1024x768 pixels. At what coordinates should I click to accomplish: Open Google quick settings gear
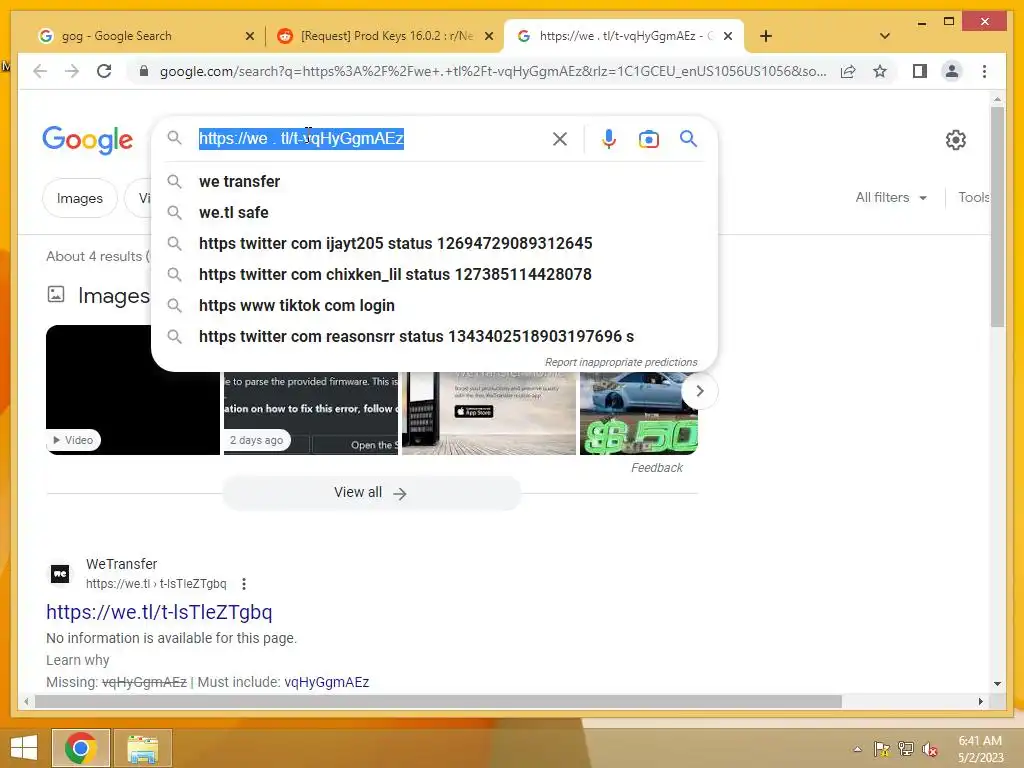(955, 140)
